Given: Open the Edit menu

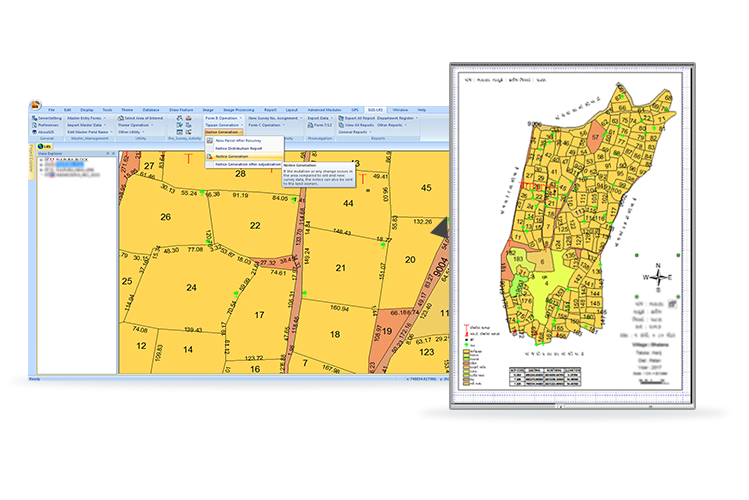Looking at the screenshot, I should point(67,110).
